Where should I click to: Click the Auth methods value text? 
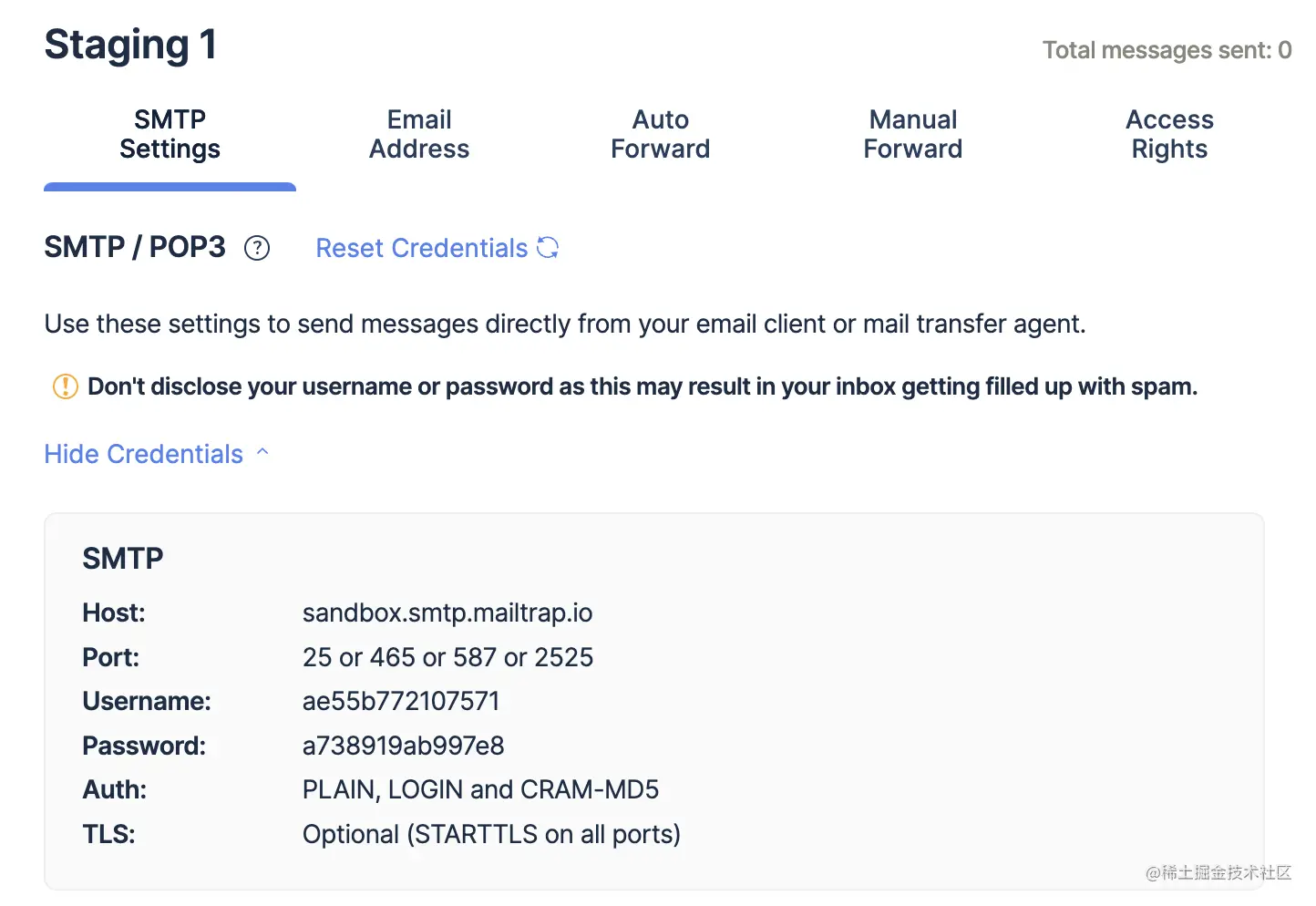pyautogui.click(x=480, y=789)
